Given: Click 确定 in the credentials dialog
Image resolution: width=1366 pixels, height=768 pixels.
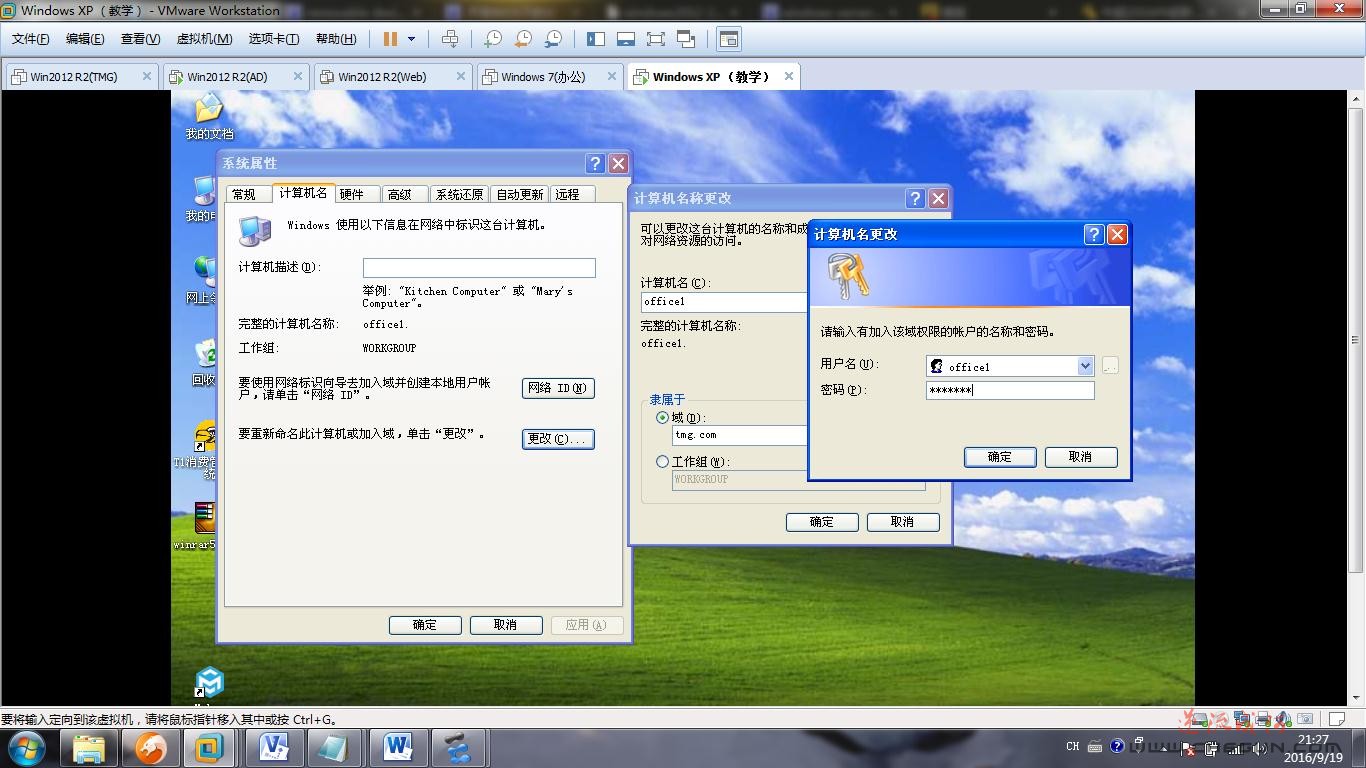Looking at the screenshot, I should 1000,457.
